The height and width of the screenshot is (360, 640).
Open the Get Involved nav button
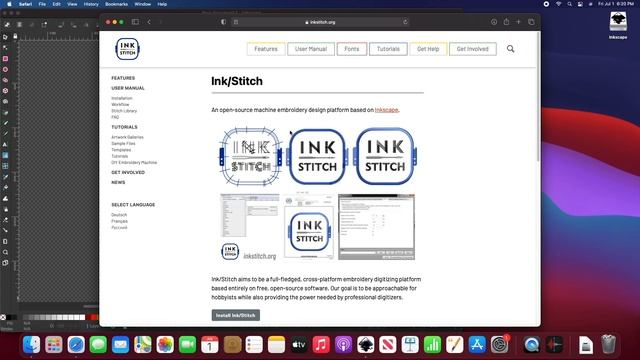[x=473, y=49]
